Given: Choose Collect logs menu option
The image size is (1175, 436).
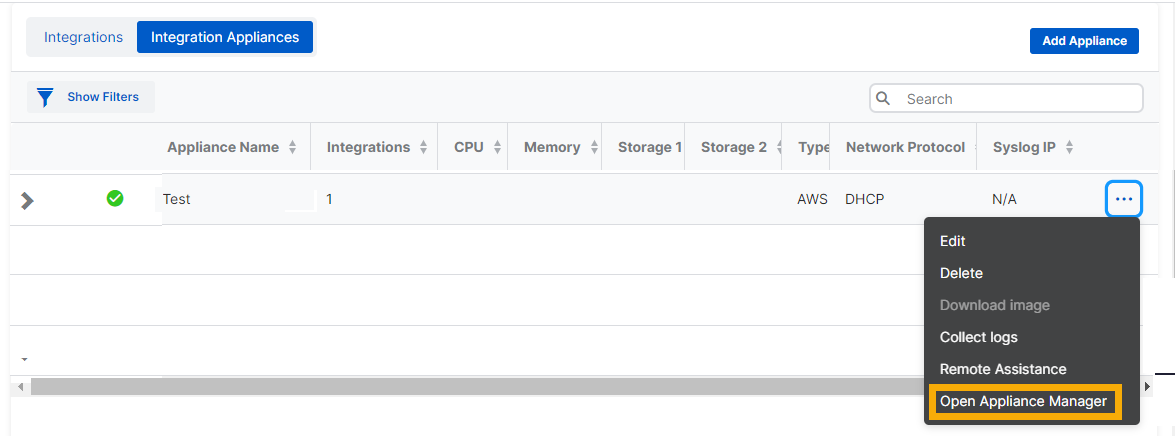Looking at the screenshot, I should coord(978,337).
